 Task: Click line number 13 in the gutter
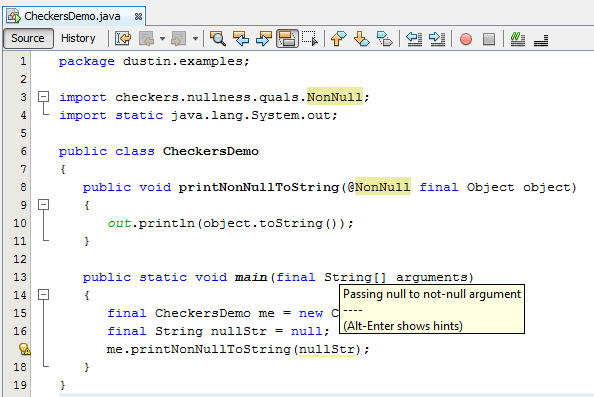pyautogui.click(x=20, y=277)
